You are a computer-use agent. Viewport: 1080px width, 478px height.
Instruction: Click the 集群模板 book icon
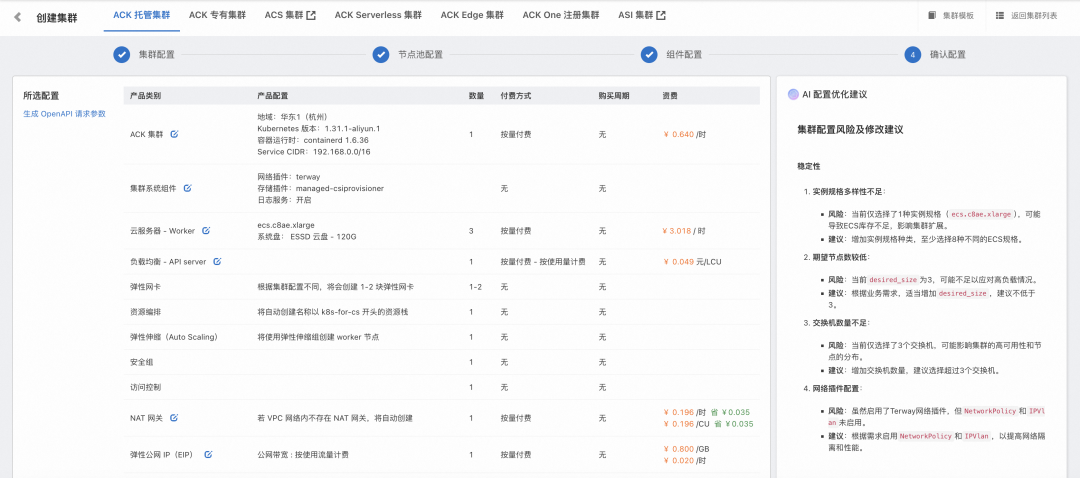[x=933, y=15]
